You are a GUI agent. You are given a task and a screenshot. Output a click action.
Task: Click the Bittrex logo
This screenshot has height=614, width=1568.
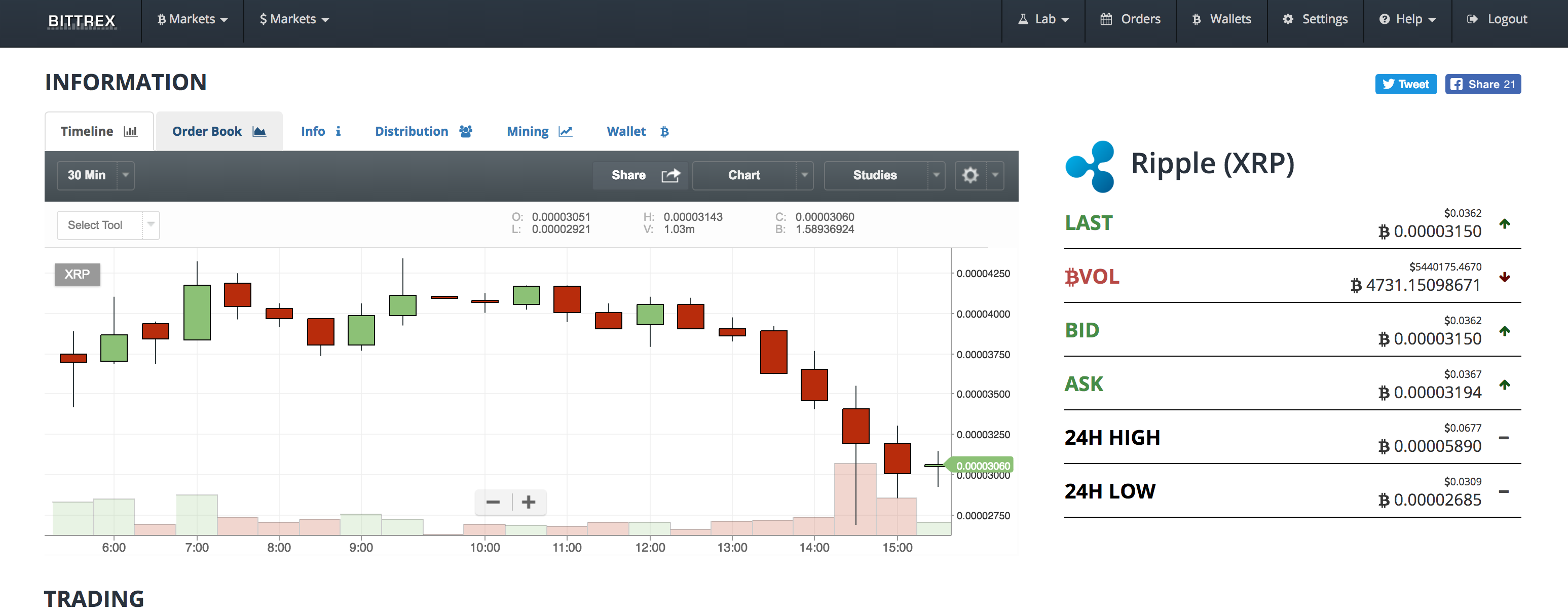(x=82, y=21)
